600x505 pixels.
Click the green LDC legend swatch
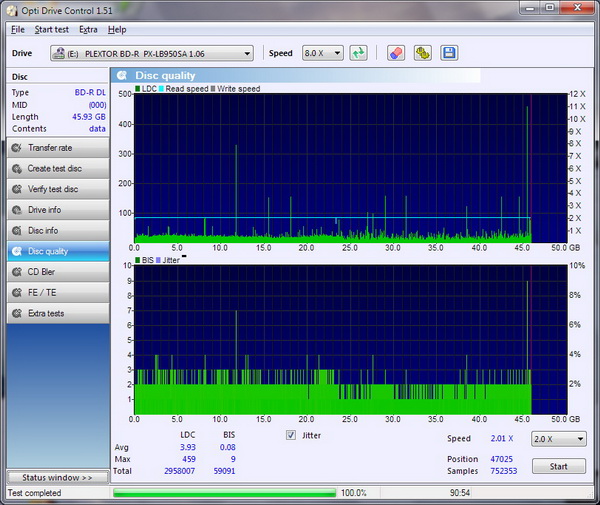tap(137, 89)
